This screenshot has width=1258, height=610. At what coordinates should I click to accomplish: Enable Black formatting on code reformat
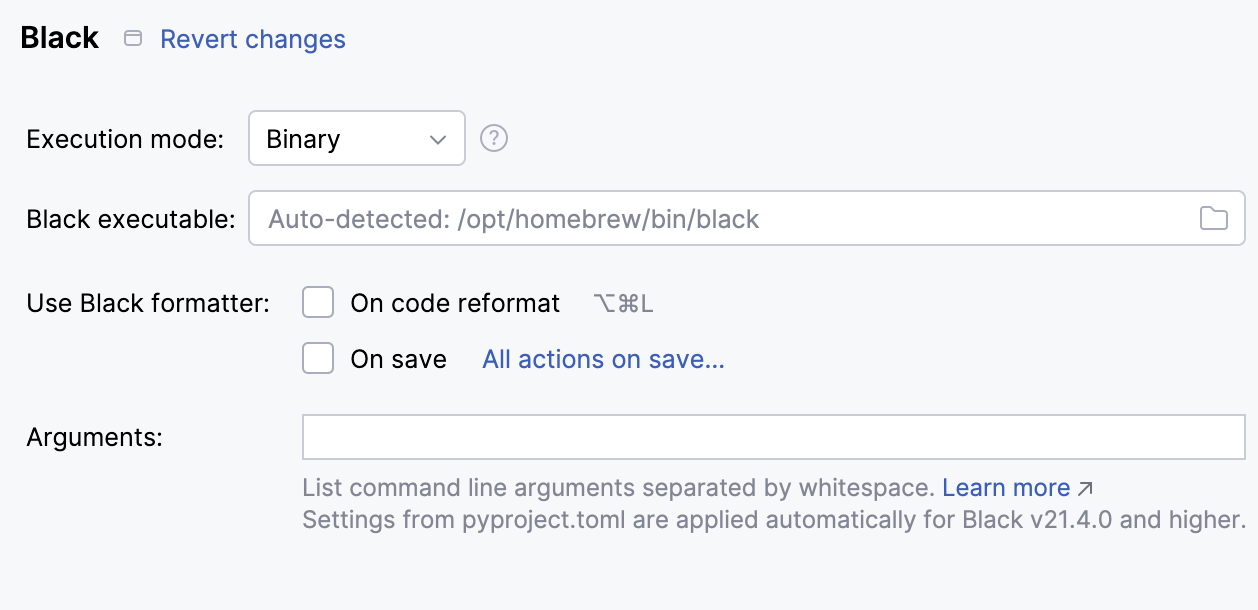tap(317, 302)
